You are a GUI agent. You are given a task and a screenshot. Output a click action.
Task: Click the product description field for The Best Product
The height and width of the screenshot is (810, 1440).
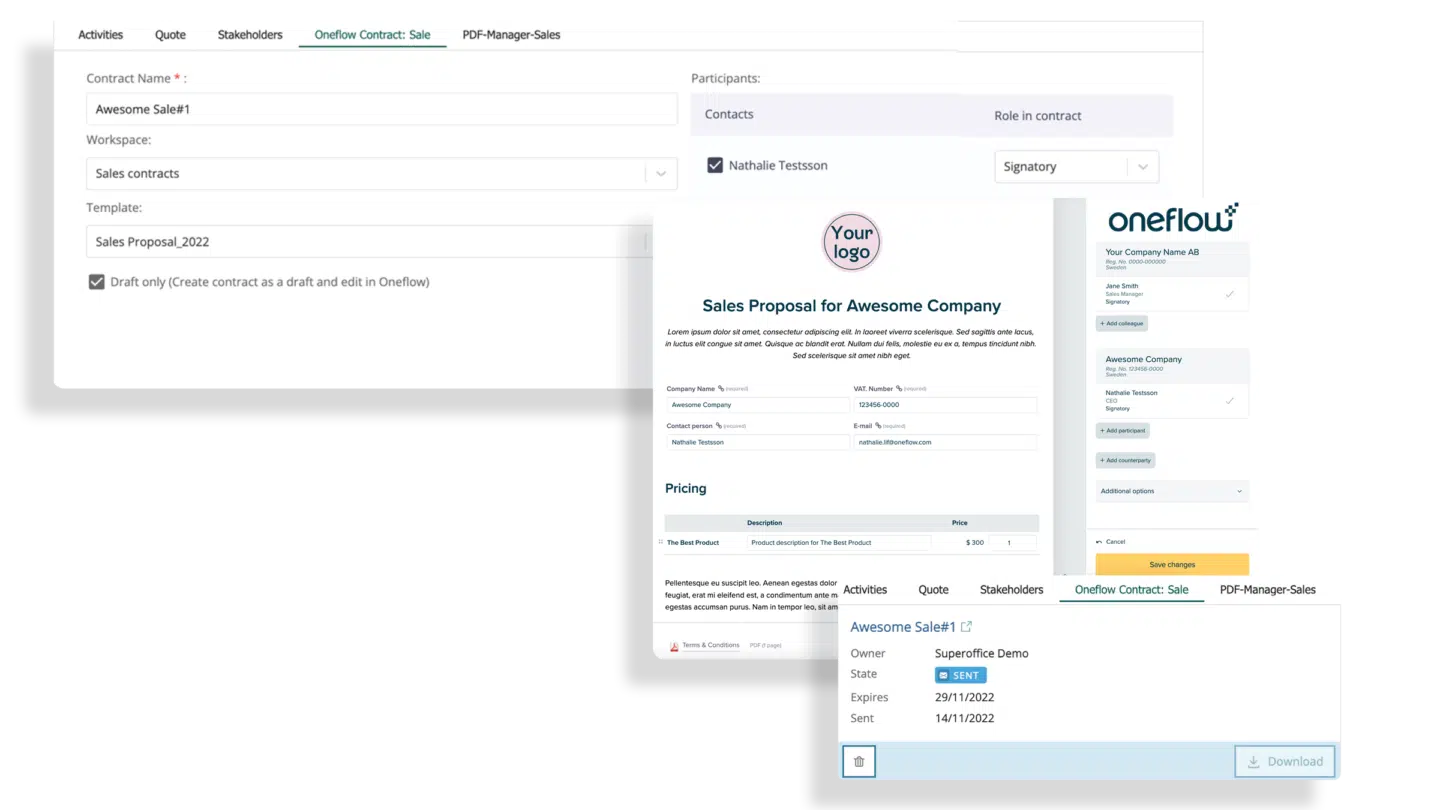pyautogui.click(x=839, y=543)
